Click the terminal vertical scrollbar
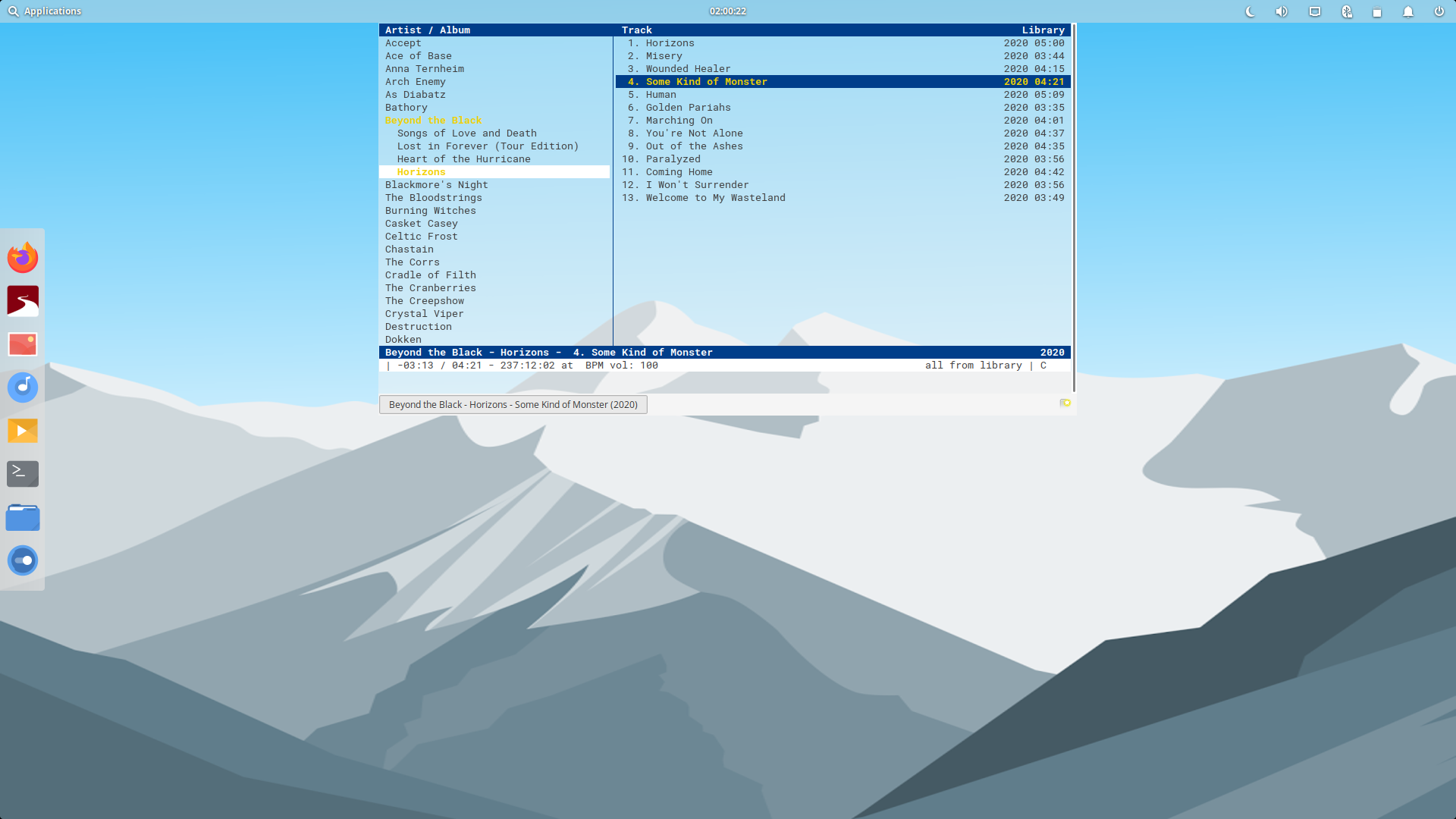 coord(1074,209)
